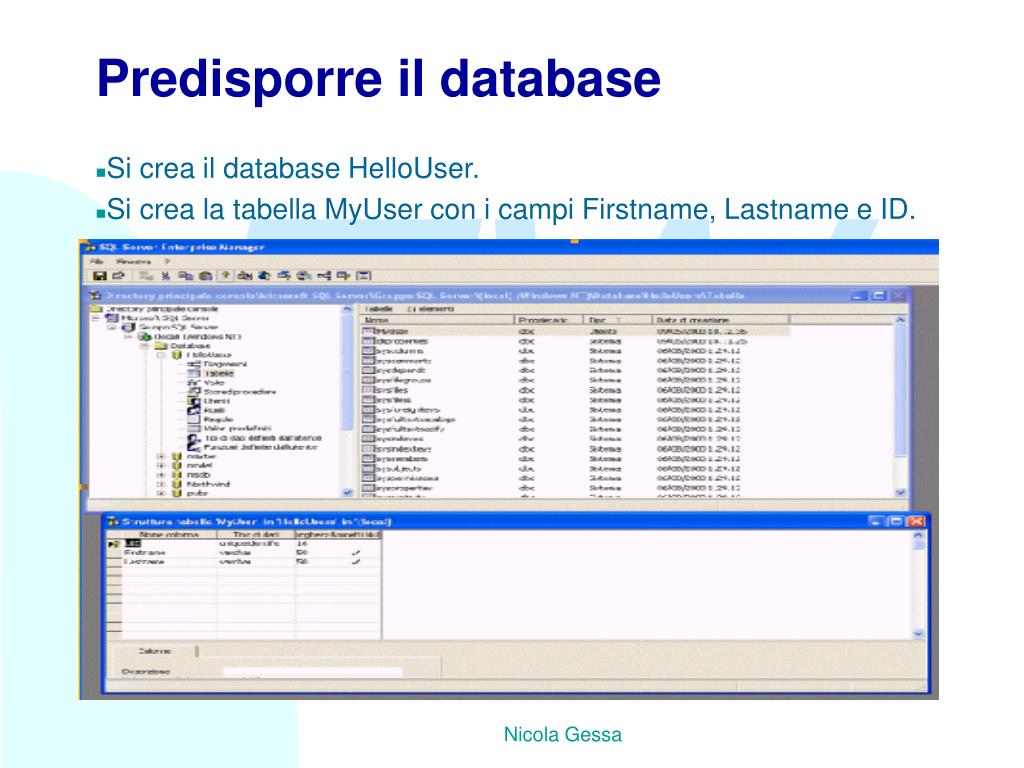
Task: Open the File menu
Action: 96,261
